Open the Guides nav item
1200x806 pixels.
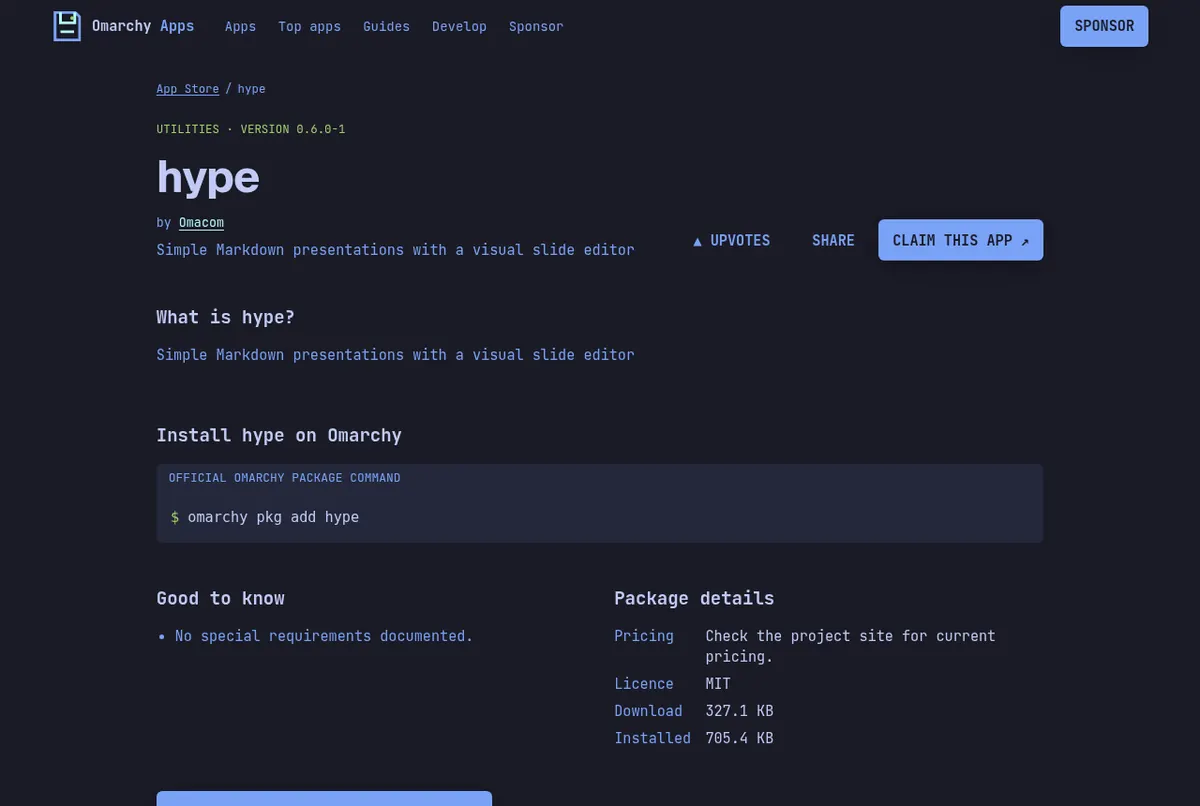(x=386, y=26)
